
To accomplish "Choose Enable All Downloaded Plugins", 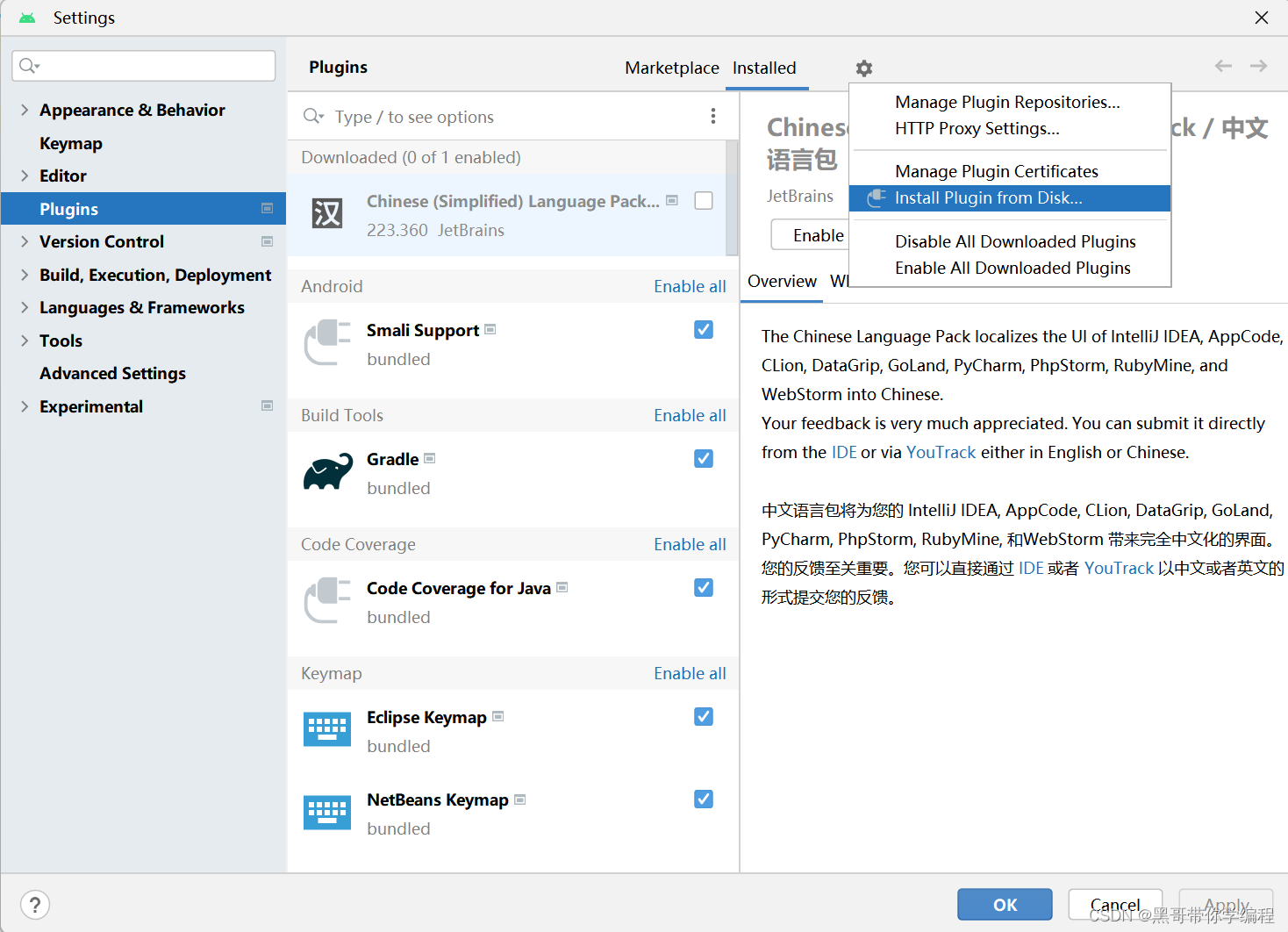I will click(x=1010, y=268).
